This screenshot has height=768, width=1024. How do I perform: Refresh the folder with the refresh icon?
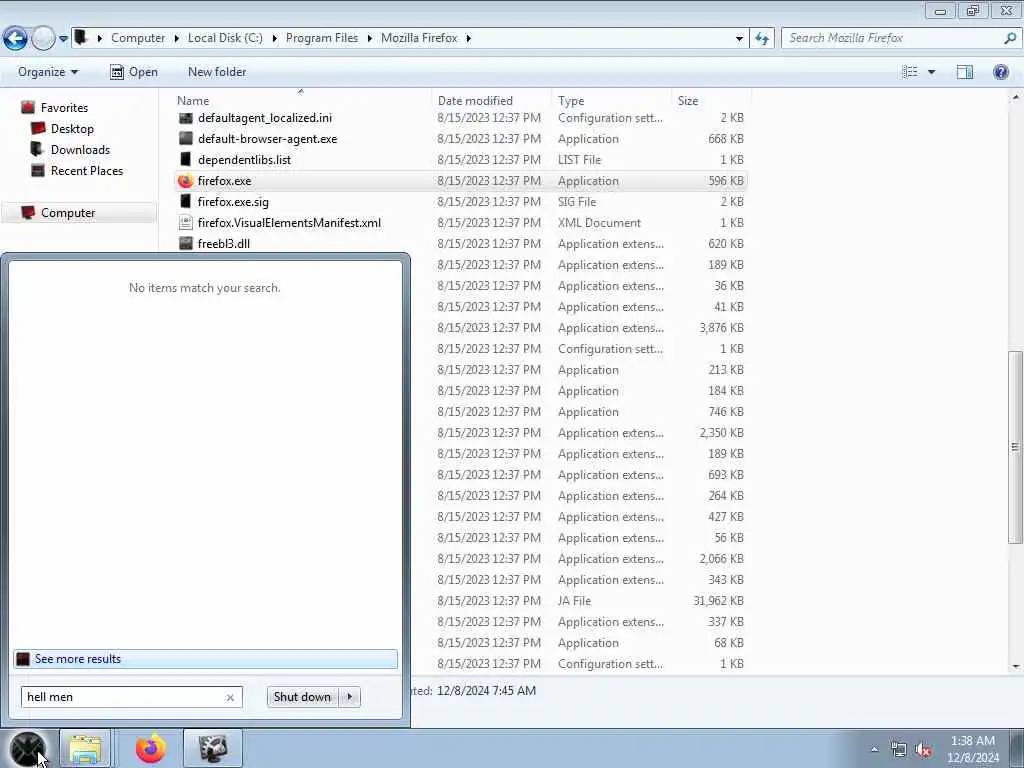click(762, 39)
